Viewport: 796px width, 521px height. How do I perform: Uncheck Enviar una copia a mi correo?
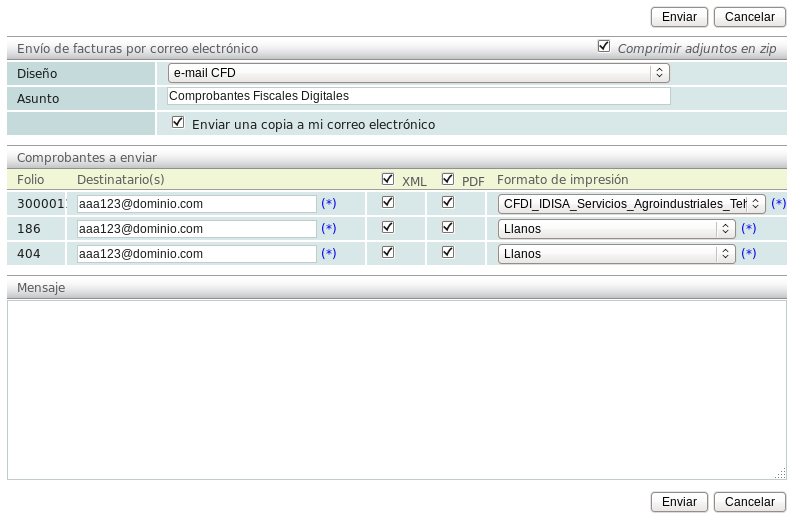179,122
